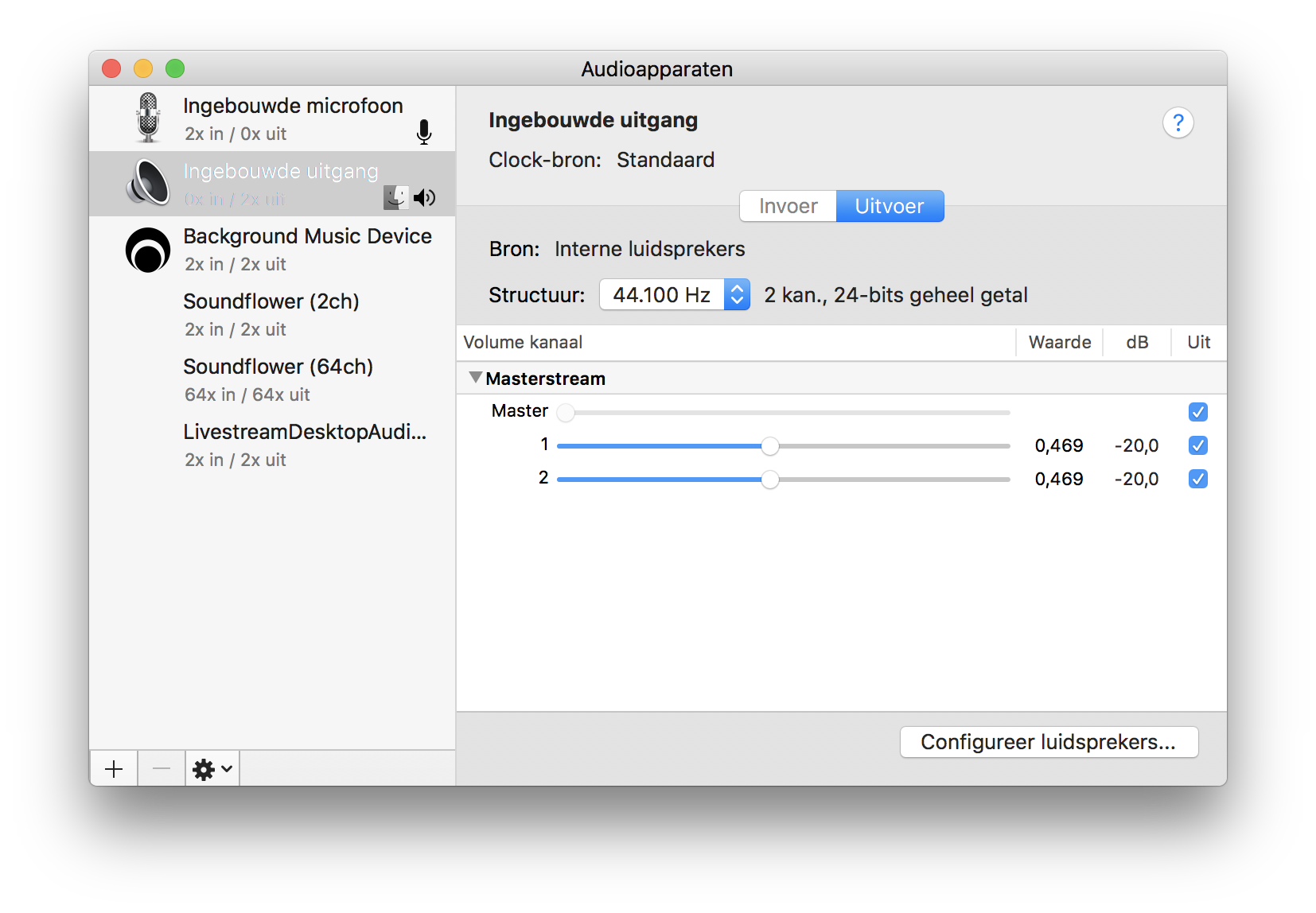This screenshot has width=1316, height=913.
Task: Select the Uitvoer tab
Action: 890,205
